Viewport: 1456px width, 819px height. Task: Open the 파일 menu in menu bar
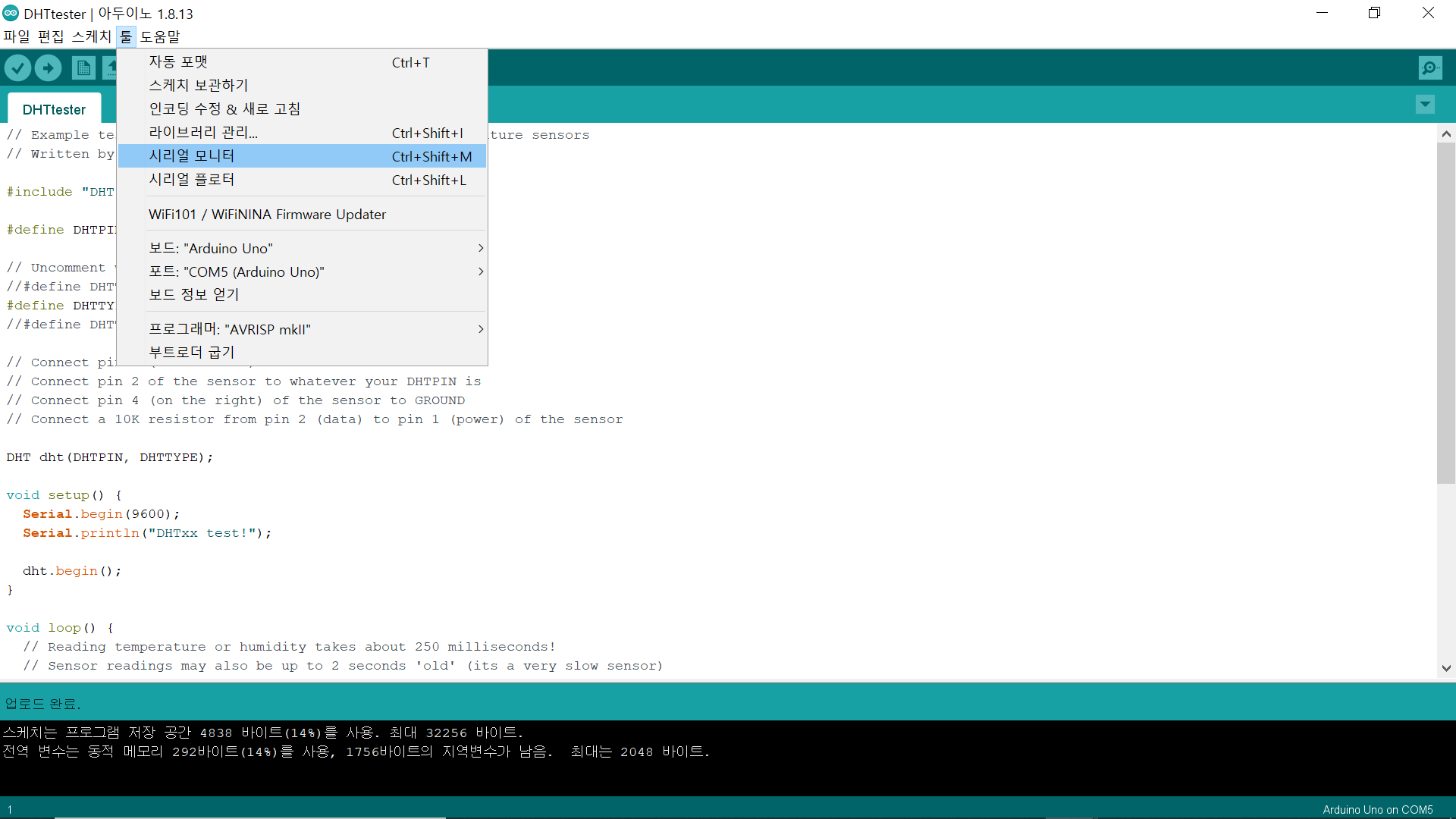pyautogui.click(x=17, y=36)
